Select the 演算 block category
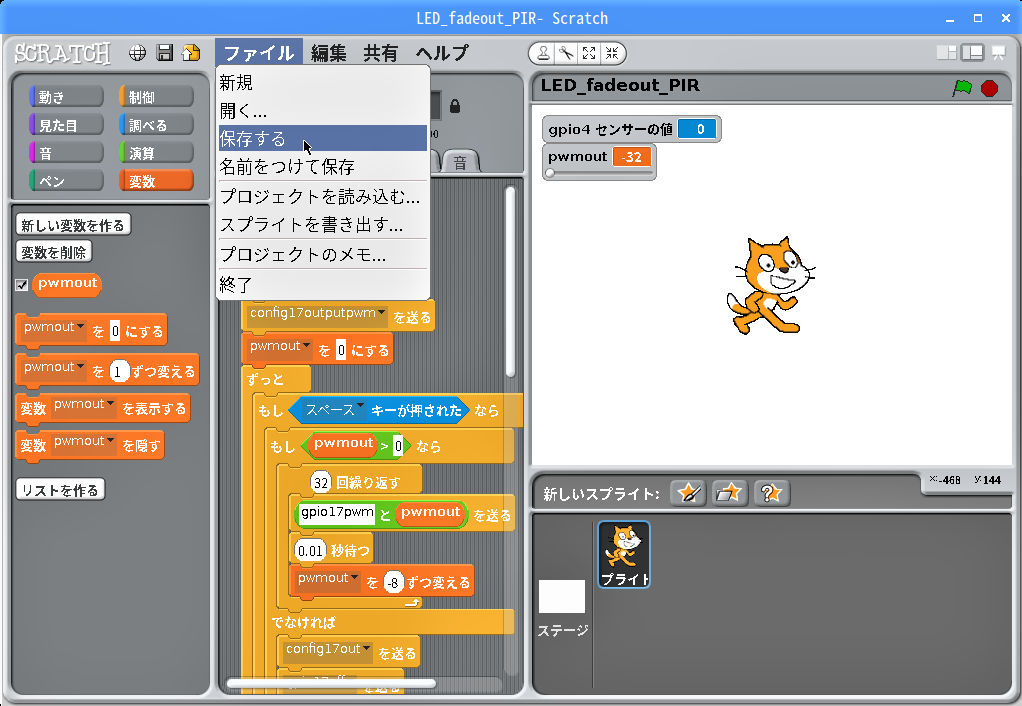 tap(156, 153)
